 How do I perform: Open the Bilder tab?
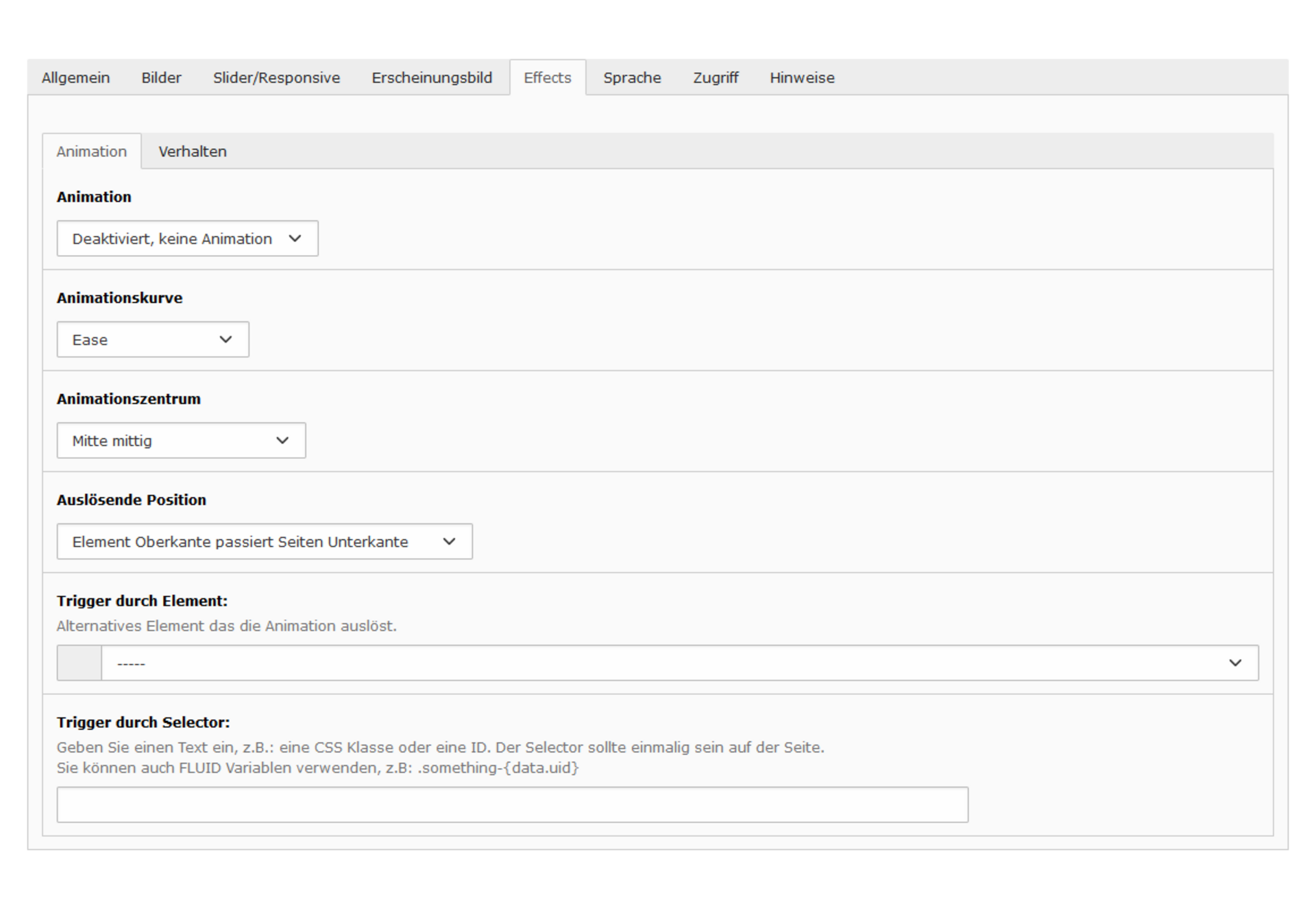click(161, 77)
